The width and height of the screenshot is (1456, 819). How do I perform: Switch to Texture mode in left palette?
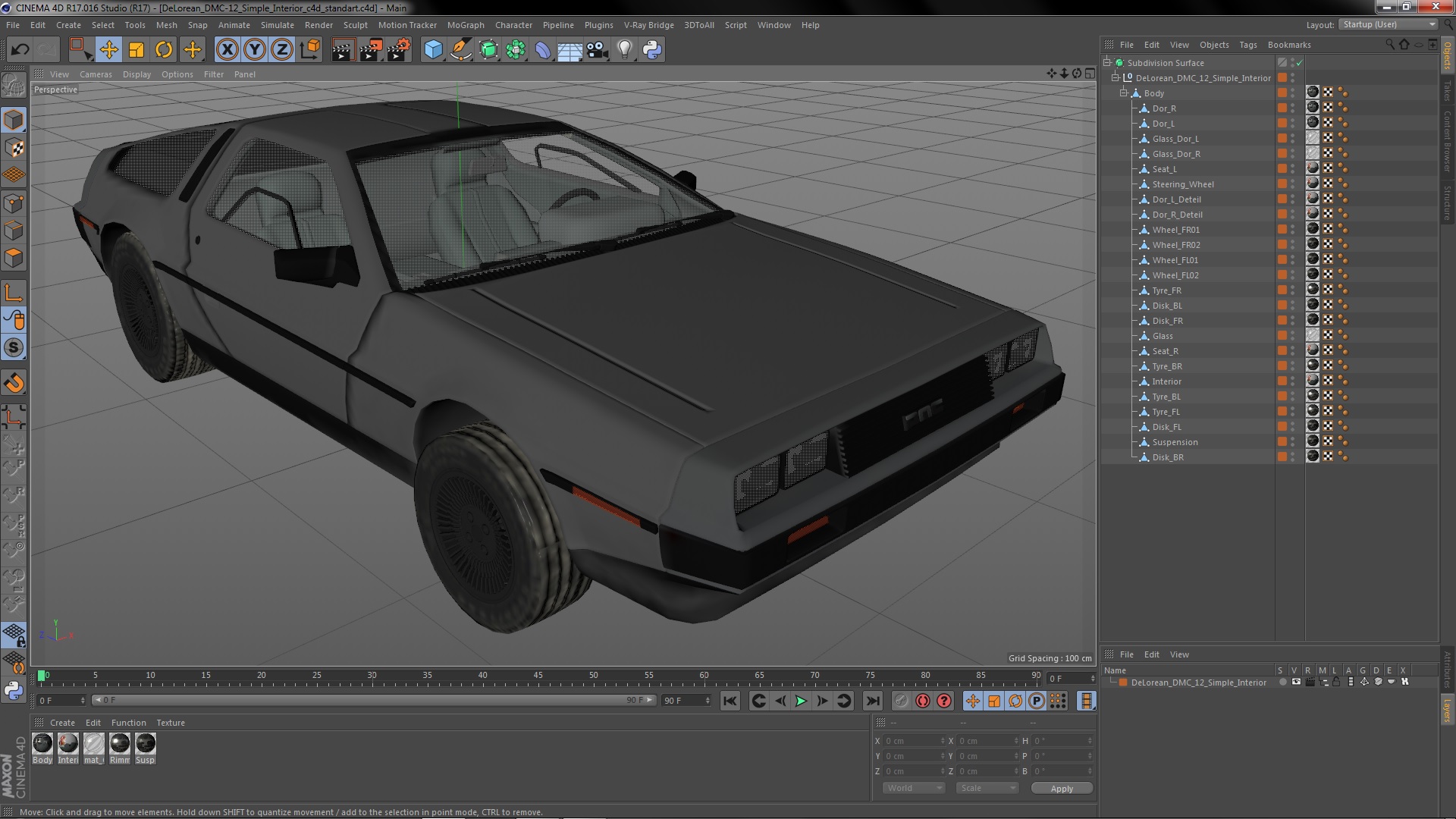coord(14,147)
